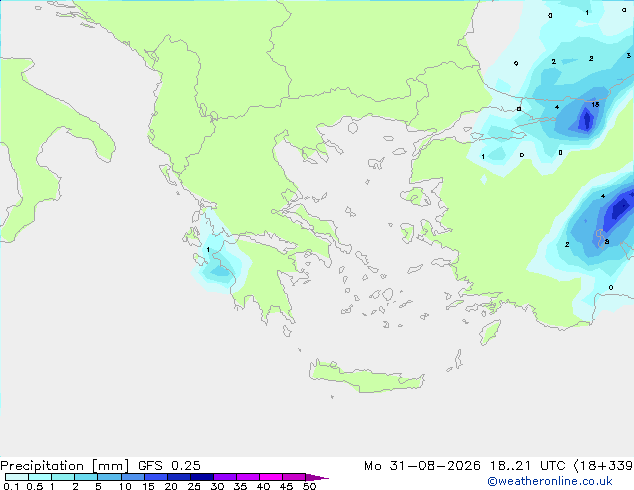Click the date 'Mo 31-08-2026' text
634x490 pixels.
pos(422,466)
